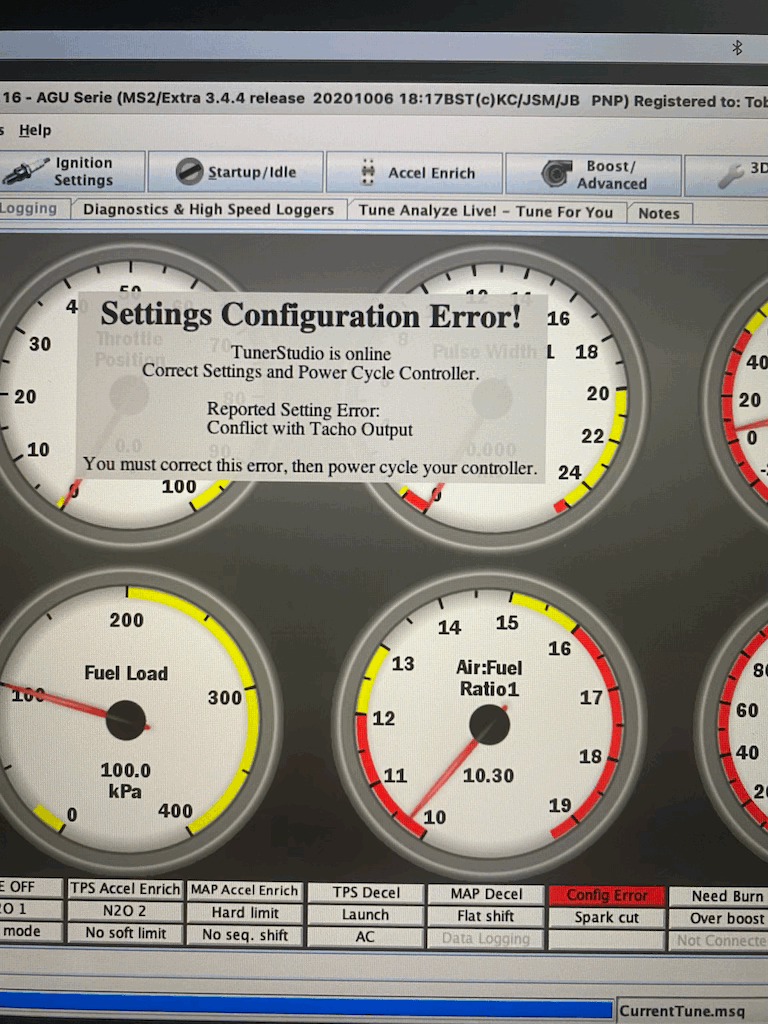This screenshot has width=768, height=1024.
Task: Click the Launch status indicator
Action: pyautogui.click(x=365, y=914)
